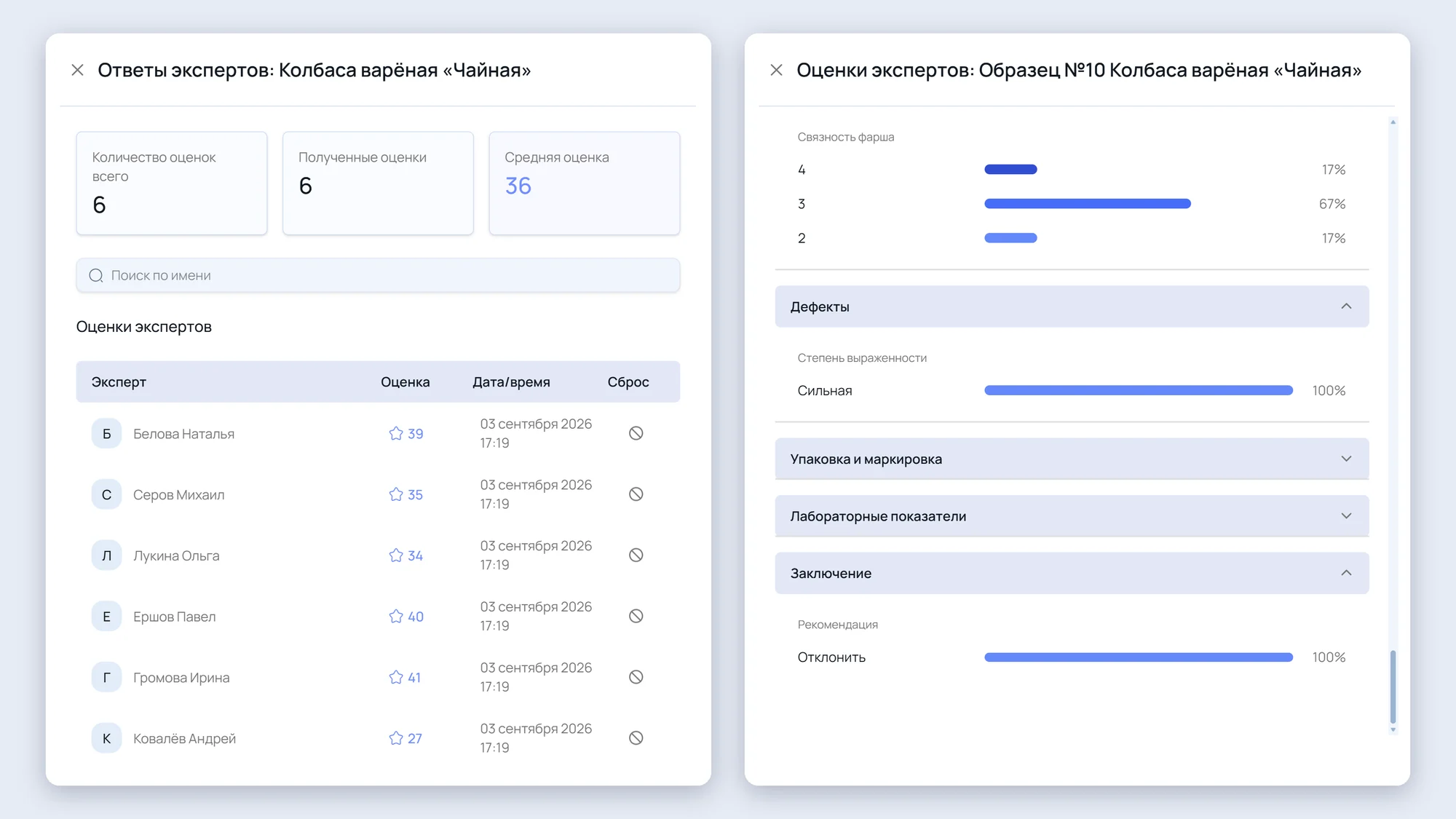Image resolution: width=1456 pixels, height=819 pixels.
Task: Reset score for Ершов Павел
Action: click(x=636, y=616)
